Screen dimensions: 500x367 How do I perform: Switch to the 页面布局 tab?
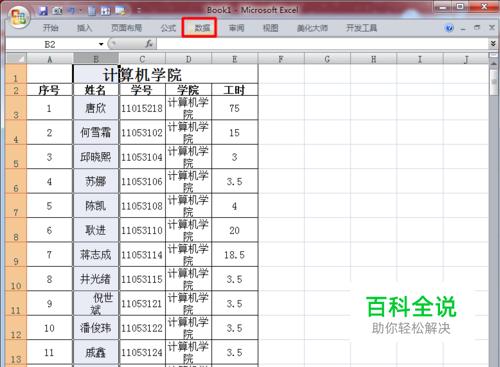126,28
